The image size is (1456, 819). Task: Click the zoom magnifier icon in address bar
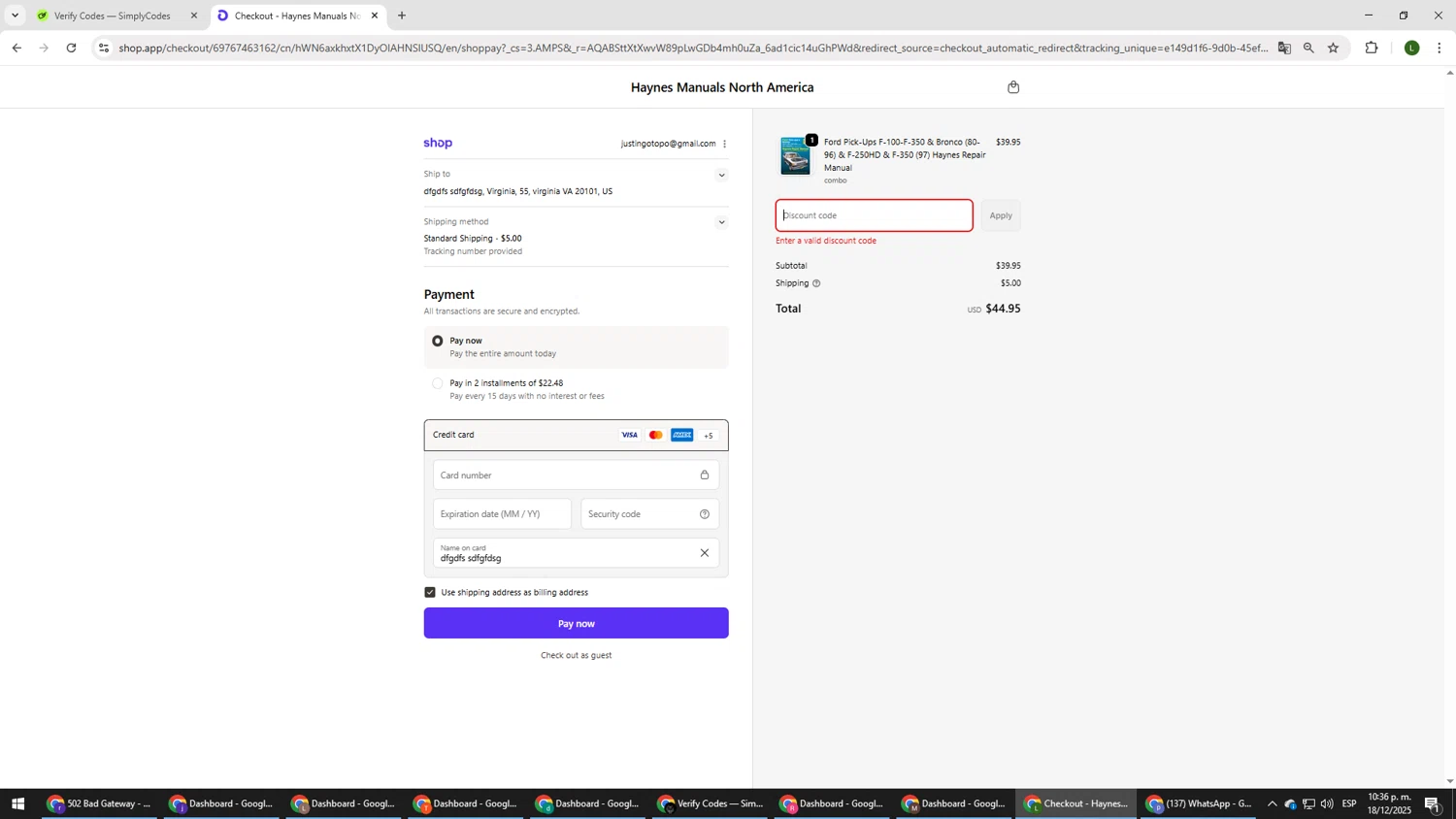(1308, 48)
